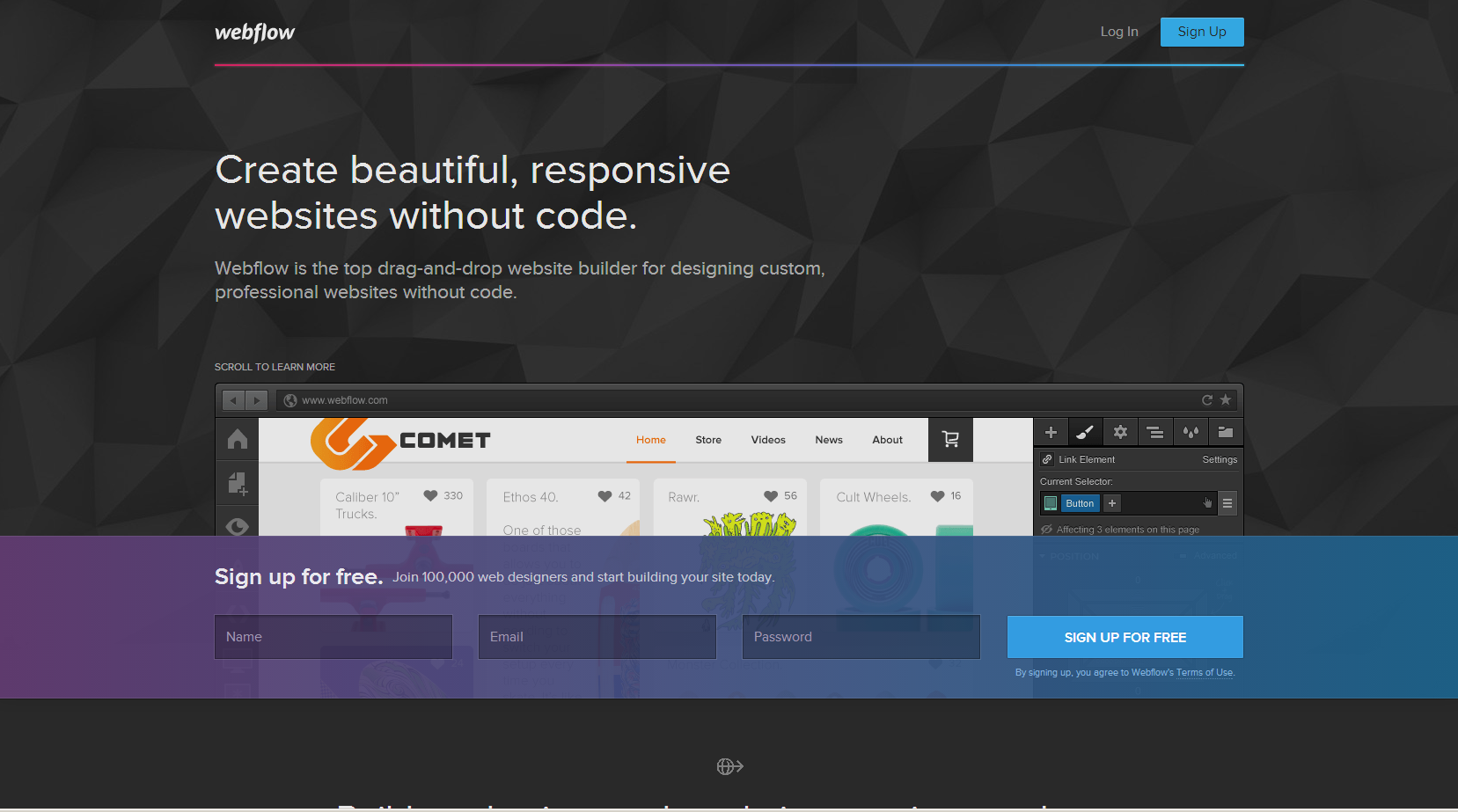Open the Terms of Use link

click(x=1205, y=673)
